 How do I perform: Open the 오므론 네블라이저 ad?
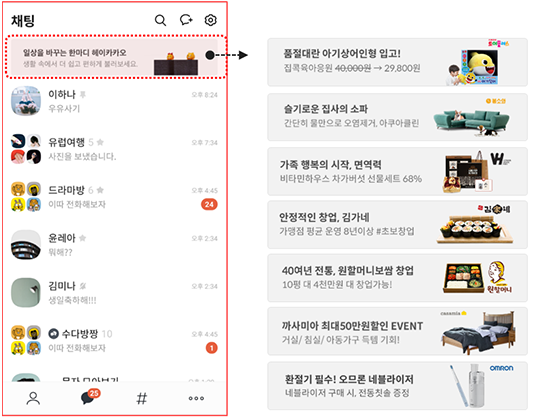(x=397, y=385)
